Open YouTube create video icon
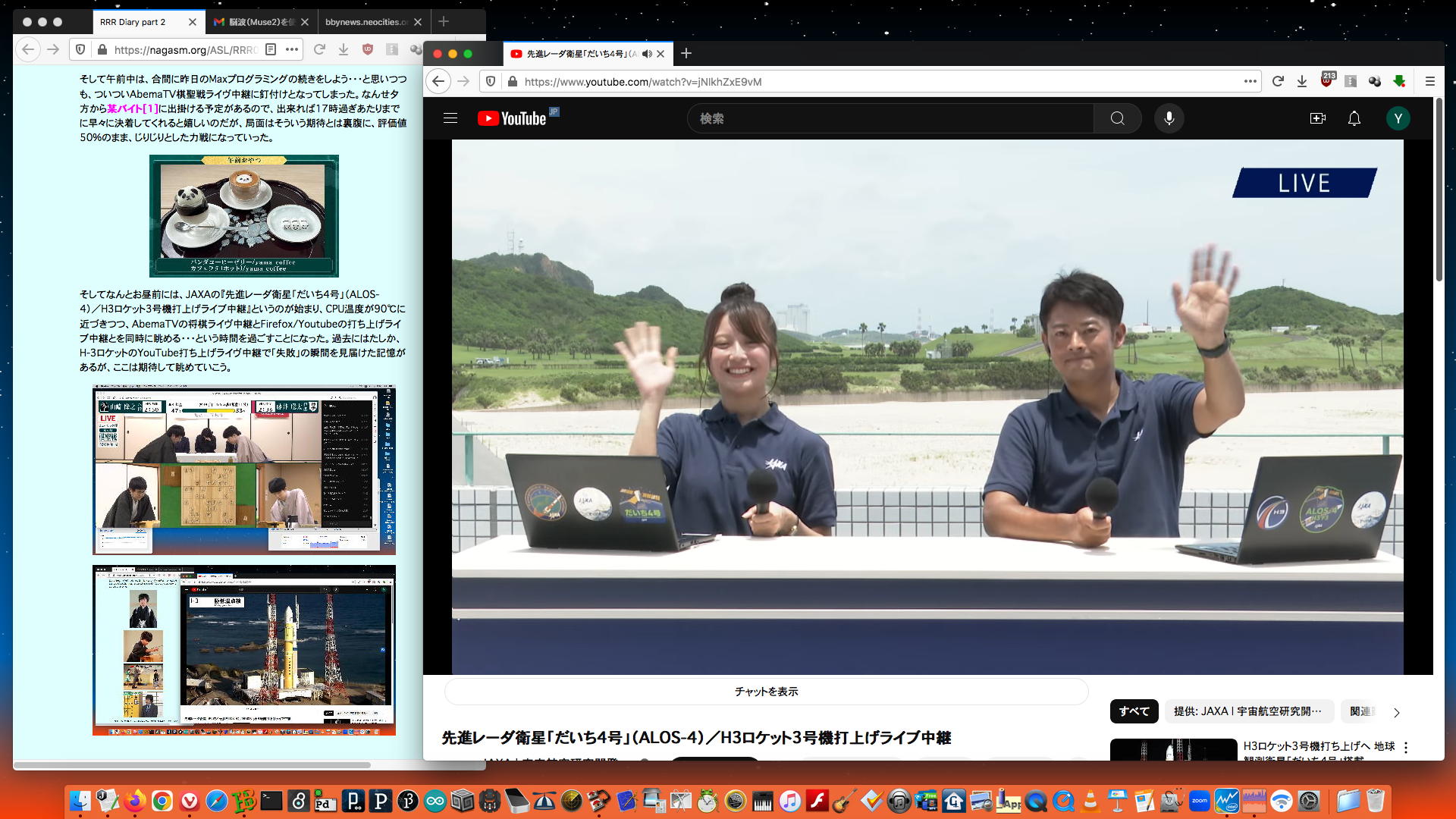 [1317, 118]
